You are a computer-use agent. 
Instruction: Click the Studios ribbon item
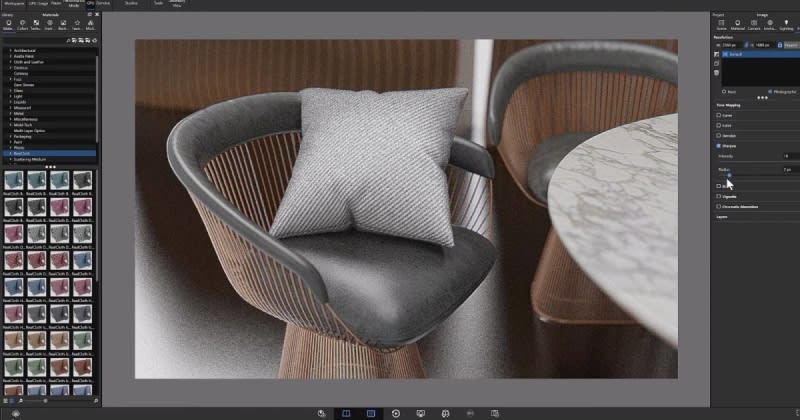coord(132,3)
